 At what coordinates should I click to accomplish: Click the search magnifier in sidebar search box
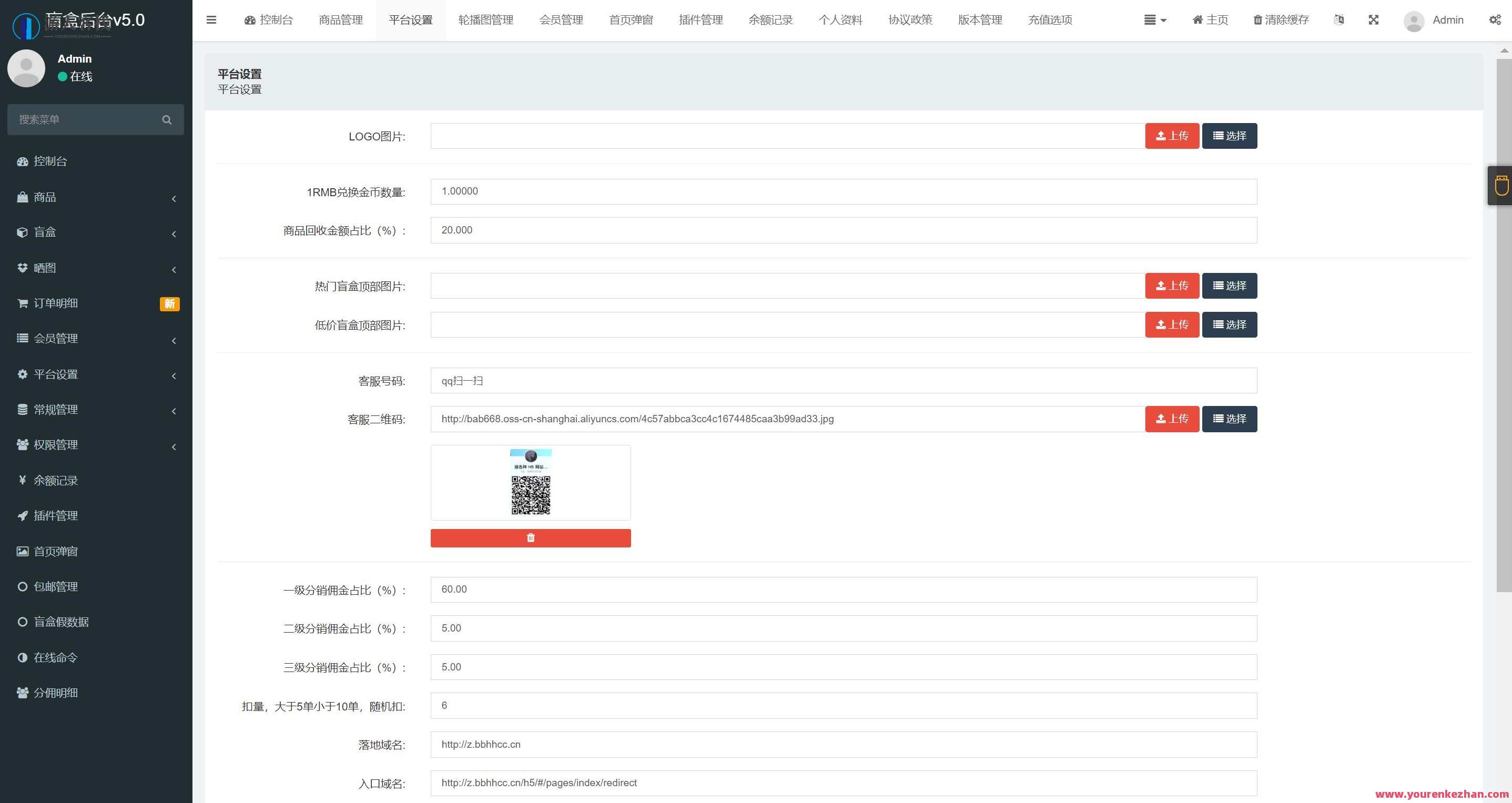[x=167, y=119]
